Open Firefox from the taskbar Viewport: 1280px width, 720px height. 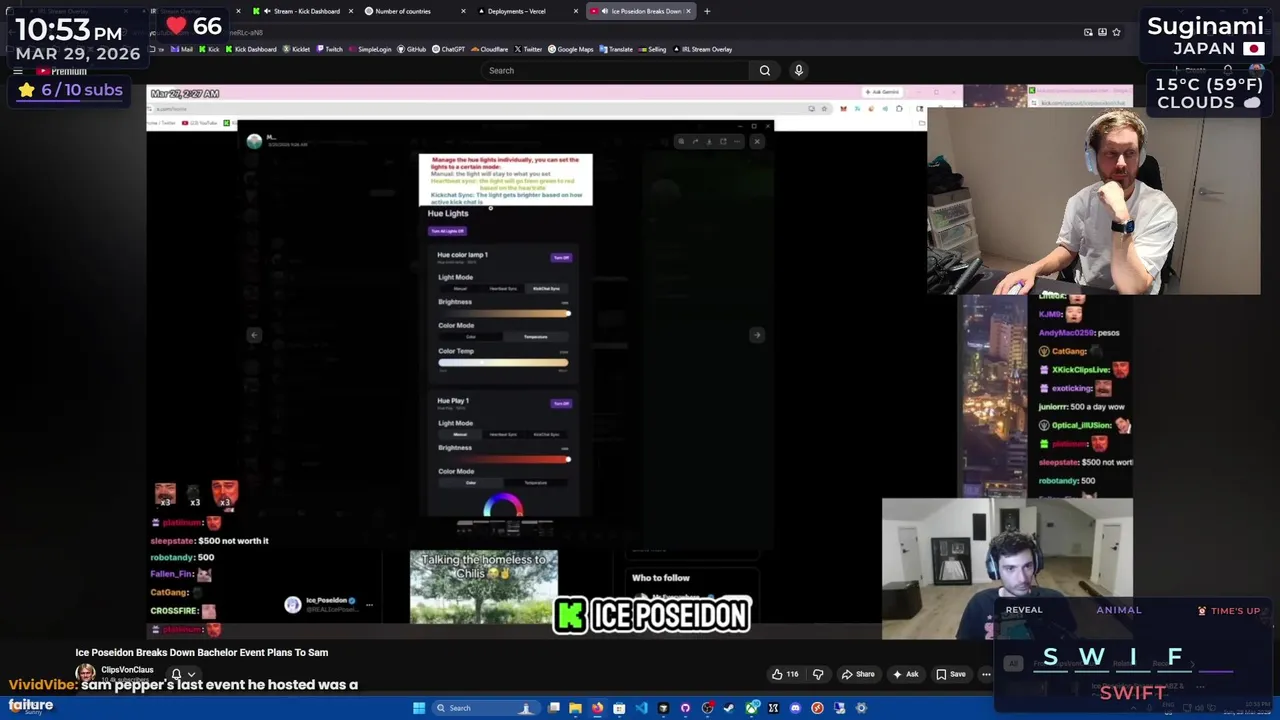click(x=597, y=708)
